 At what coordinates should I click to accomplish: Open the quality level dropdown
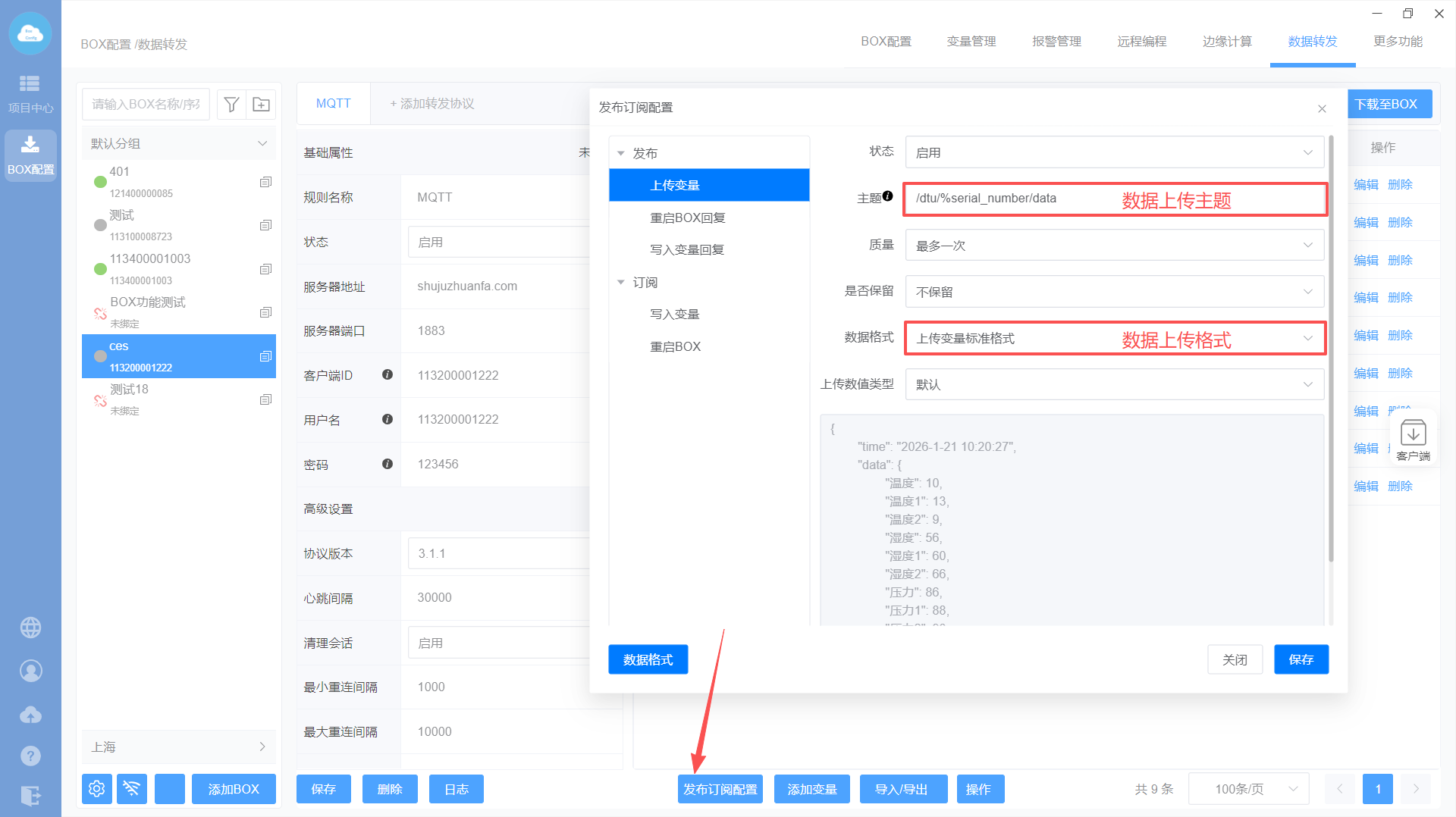(1114, 246)
